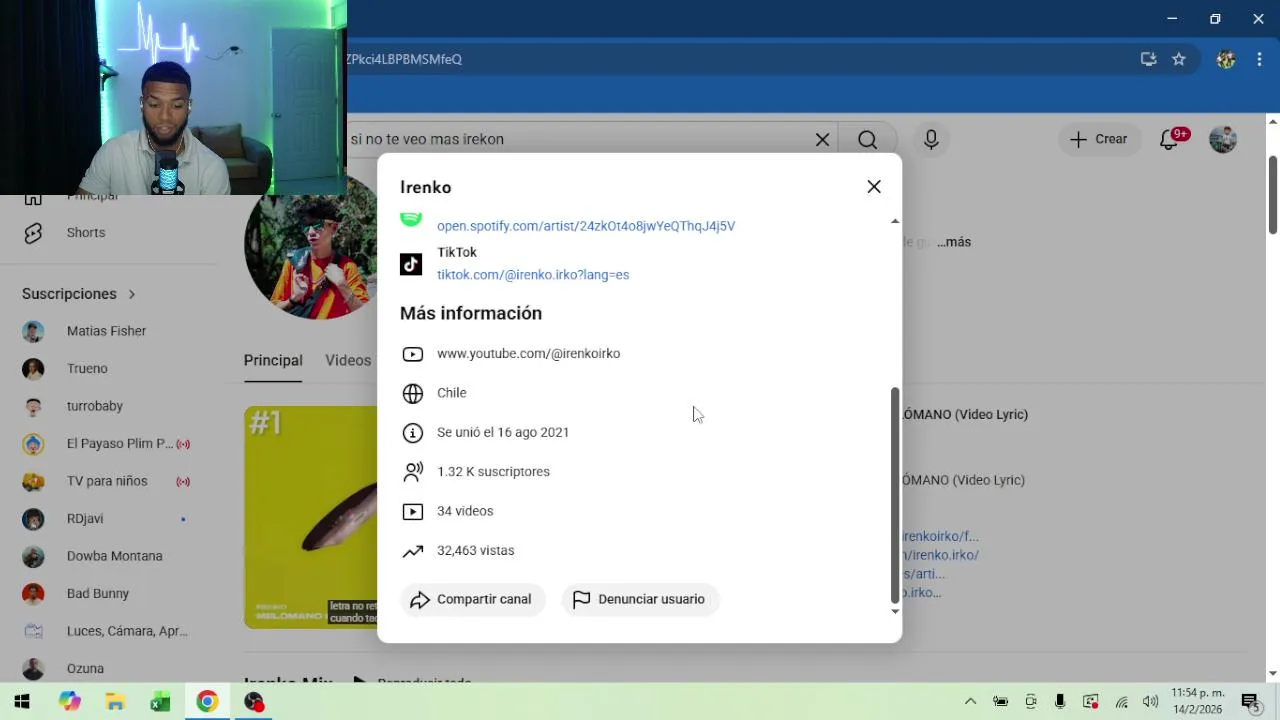The width and height of the screenshot is (1280, 720).
Task: Open the notifications bell
Action: point(1169,140)
